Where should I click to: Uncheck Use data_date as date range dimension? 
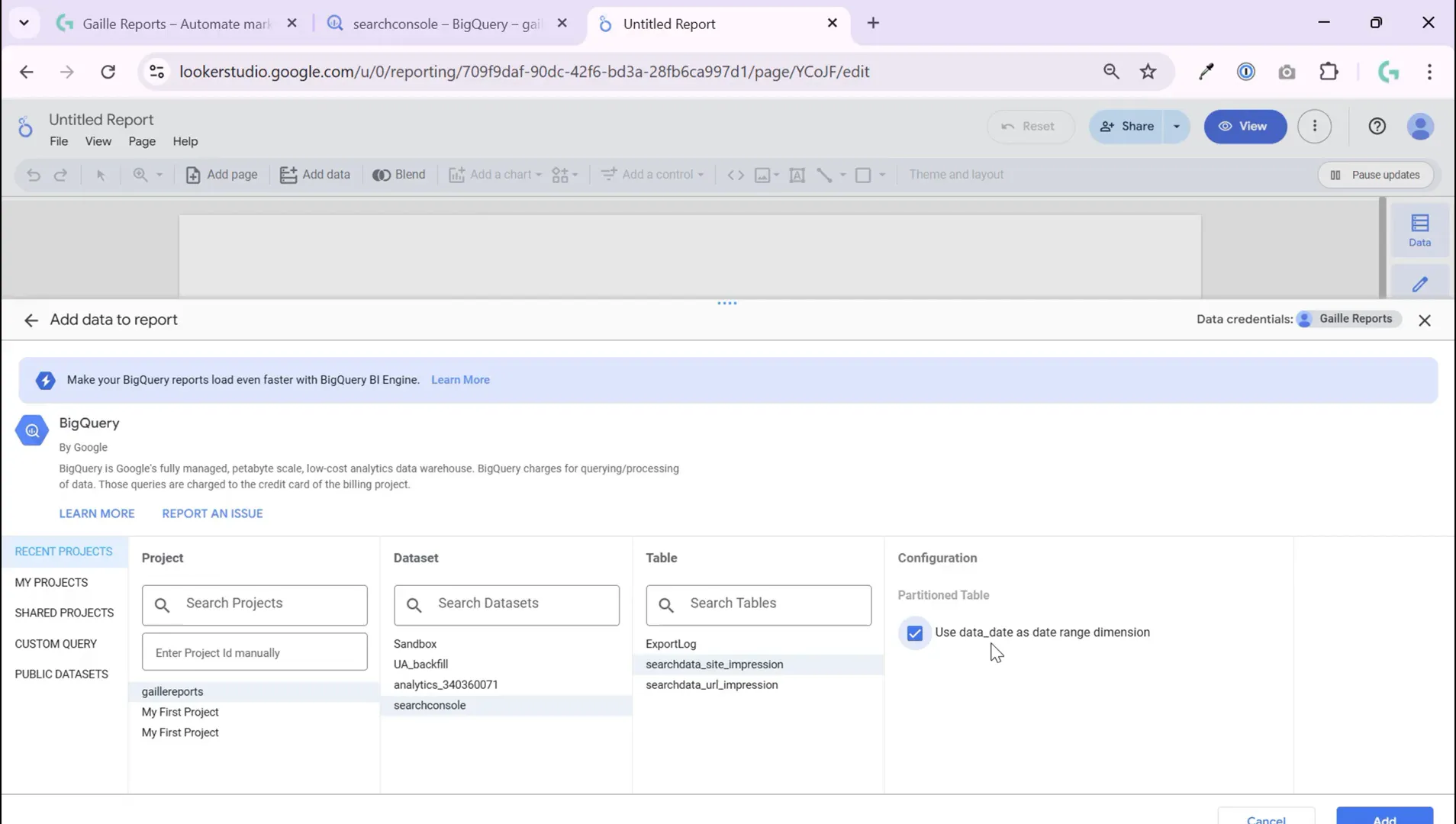coord(914,633)
